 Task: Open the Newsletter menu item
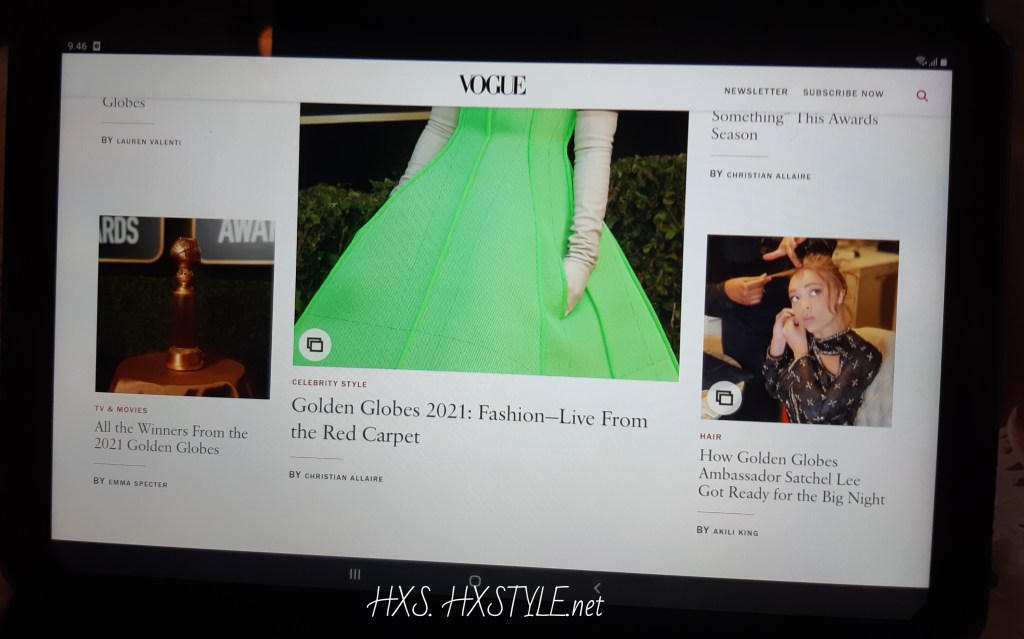755,92
